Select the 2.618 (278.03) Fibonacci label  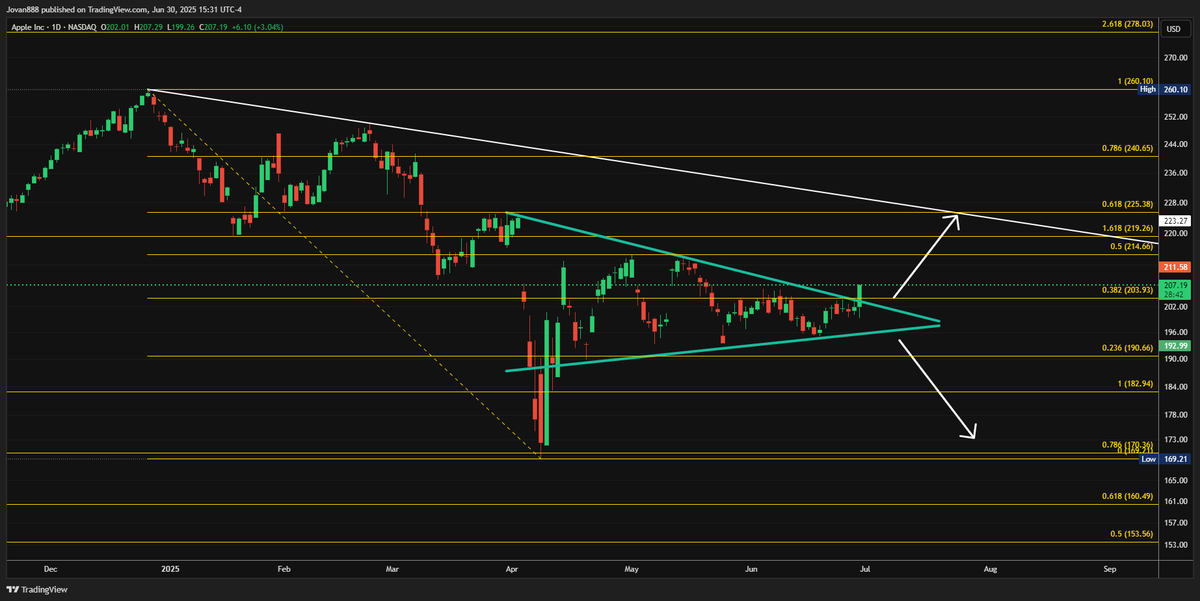point(1125,23)
